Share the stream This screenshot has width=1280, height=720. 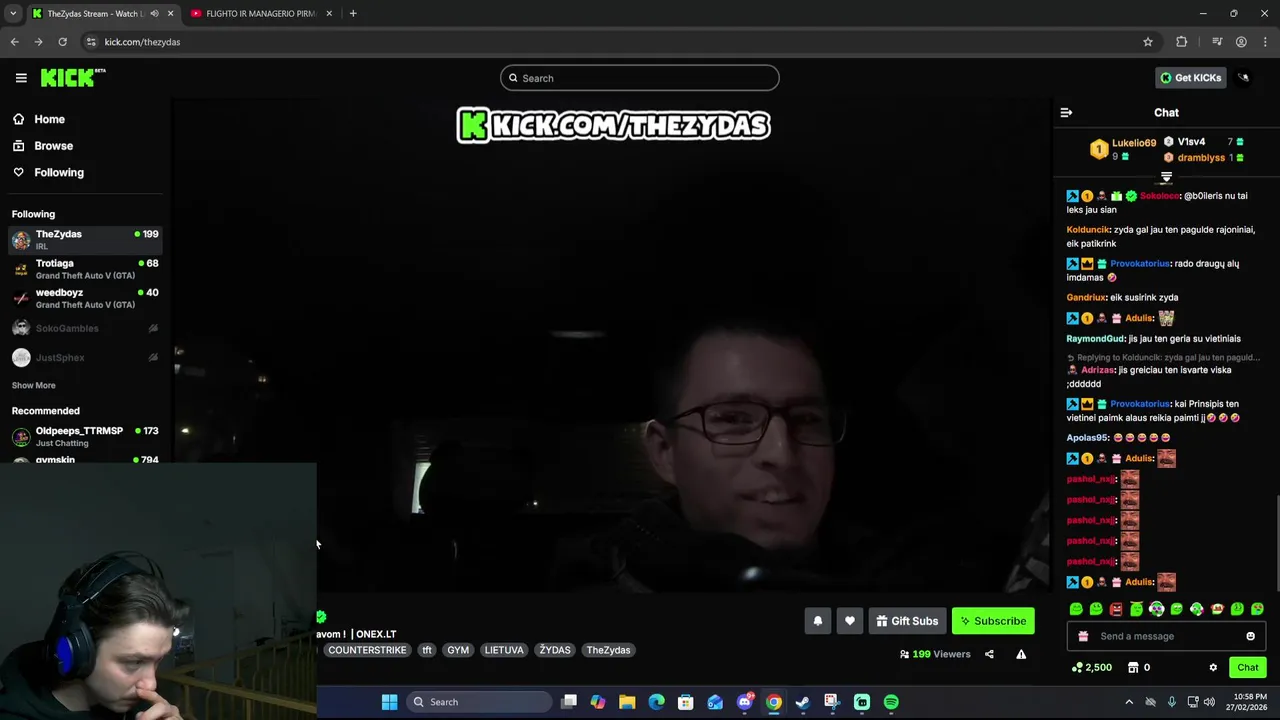pyautogui.click(x=989, y=654)
